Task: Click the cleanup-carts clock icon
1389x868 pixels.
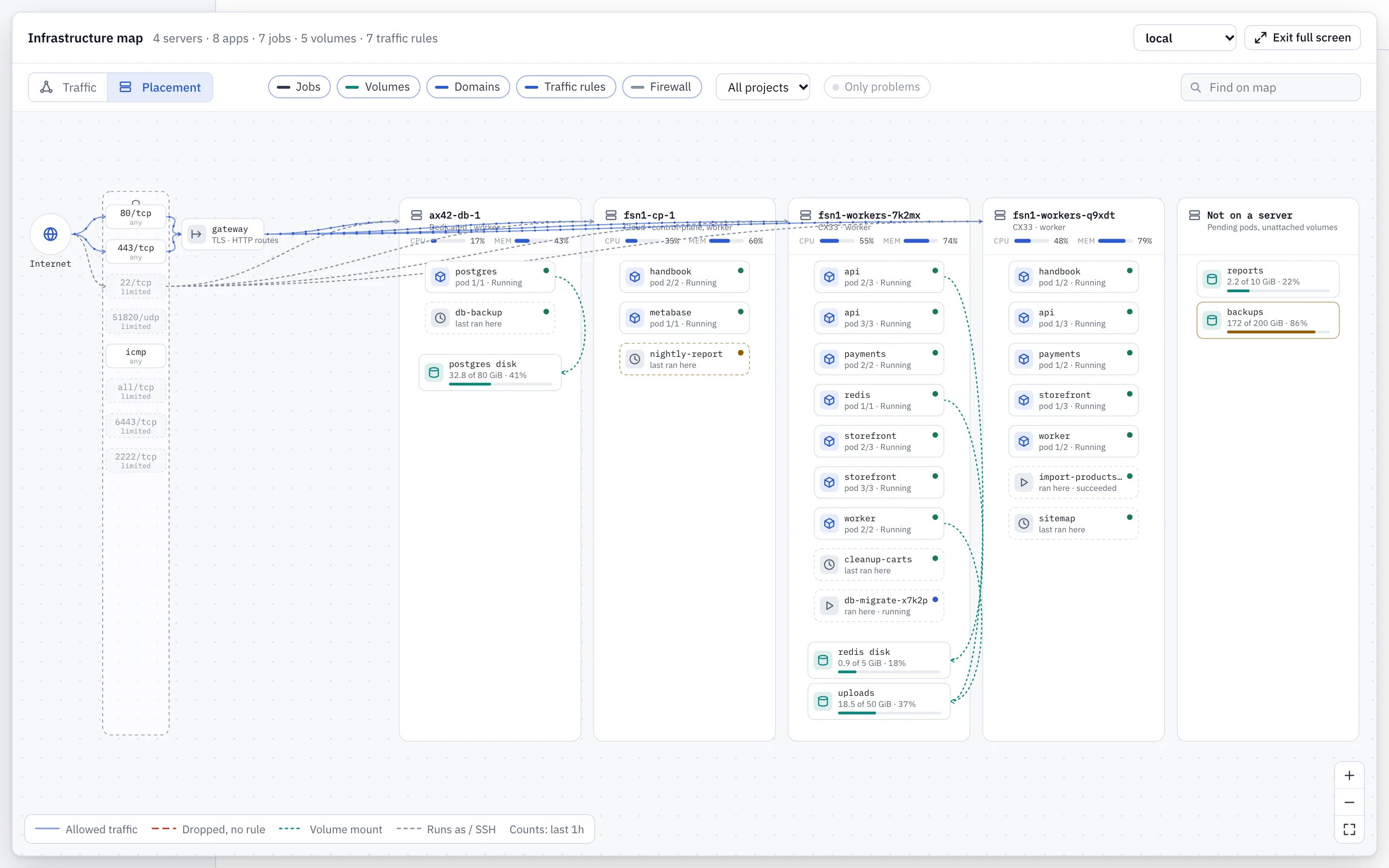Action: (x=830, y=565)
